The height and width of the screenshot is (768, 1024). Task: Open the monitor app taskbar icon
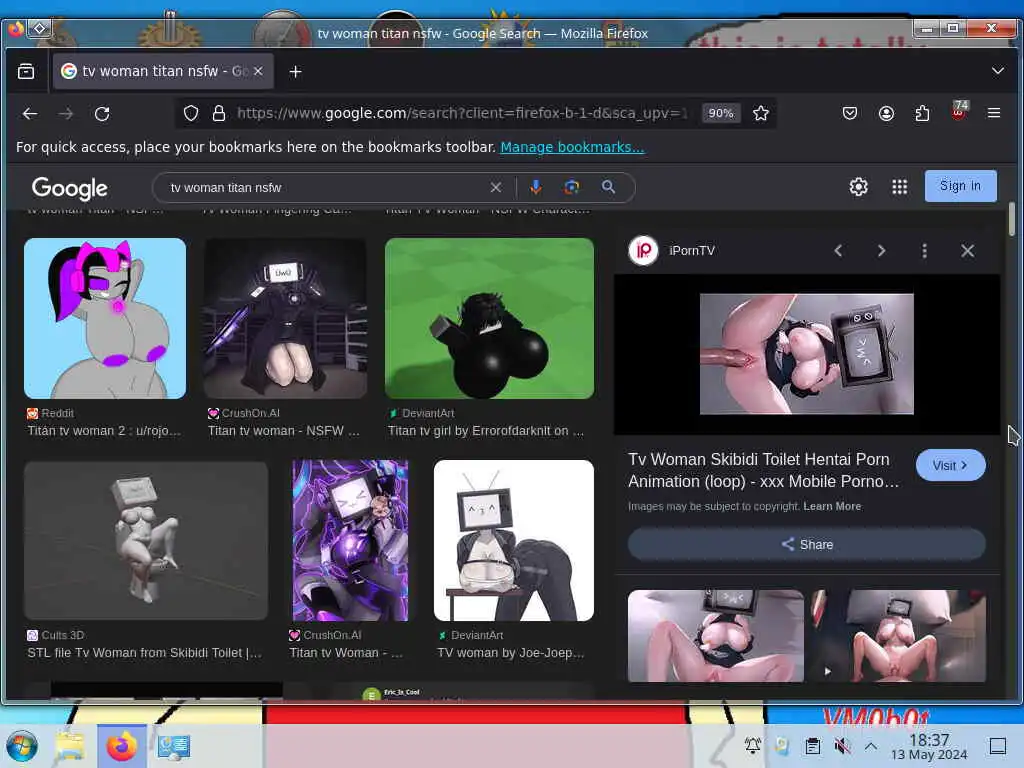(x=174, y=746)
